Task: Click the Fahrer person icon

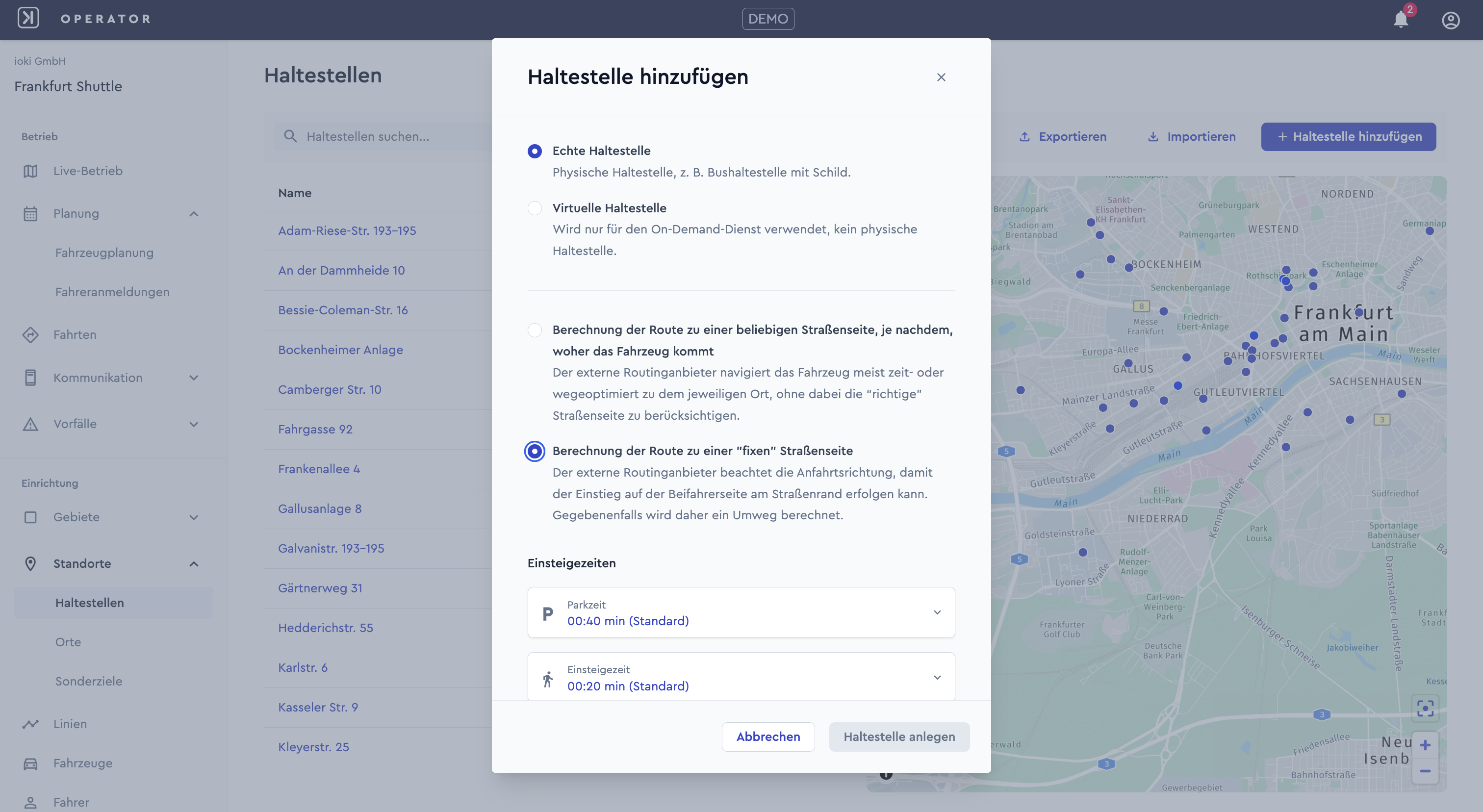Action: (x=30, y=802)
